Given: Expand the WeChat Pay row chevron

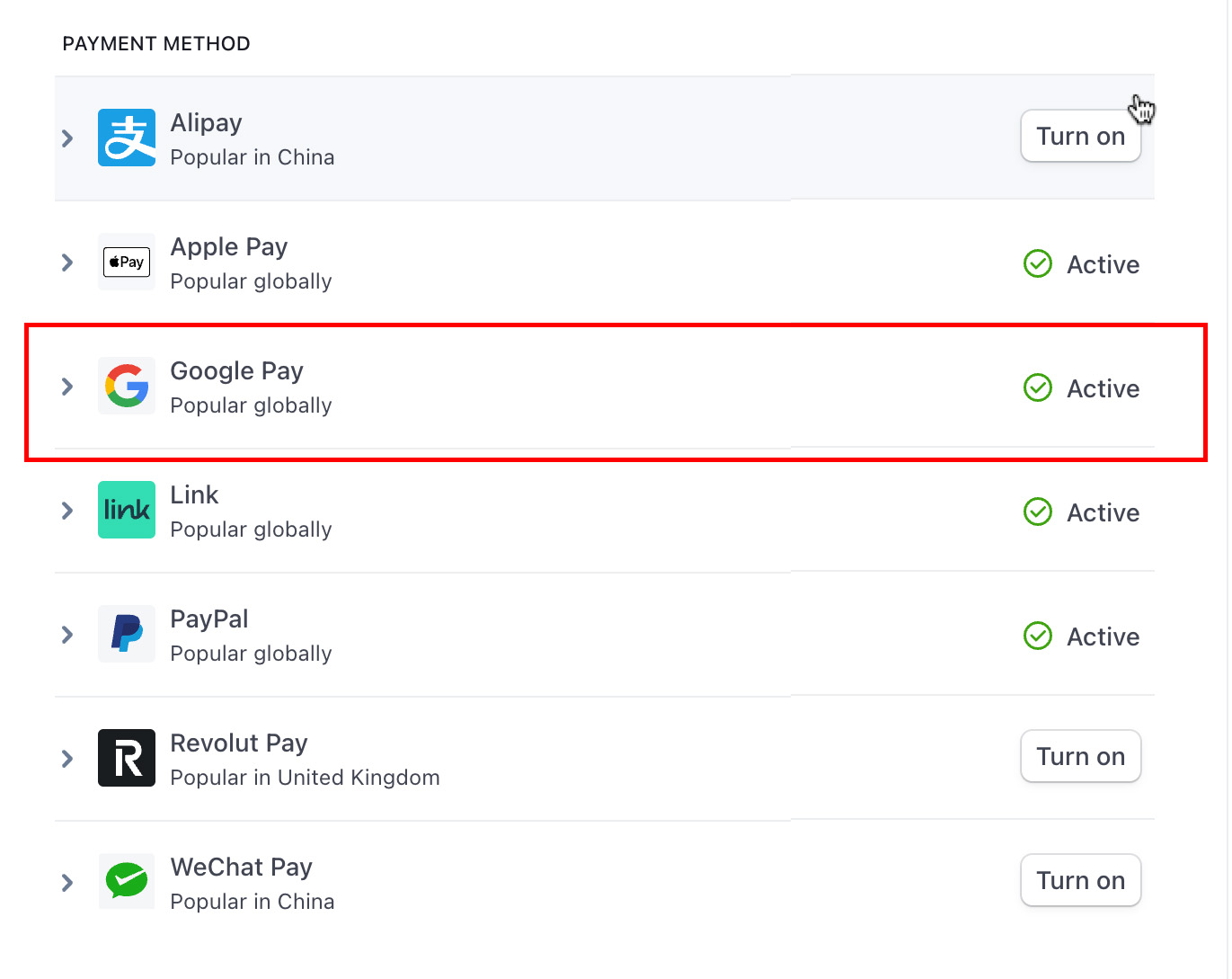Looking at the screenshot, I should point(67,883).
